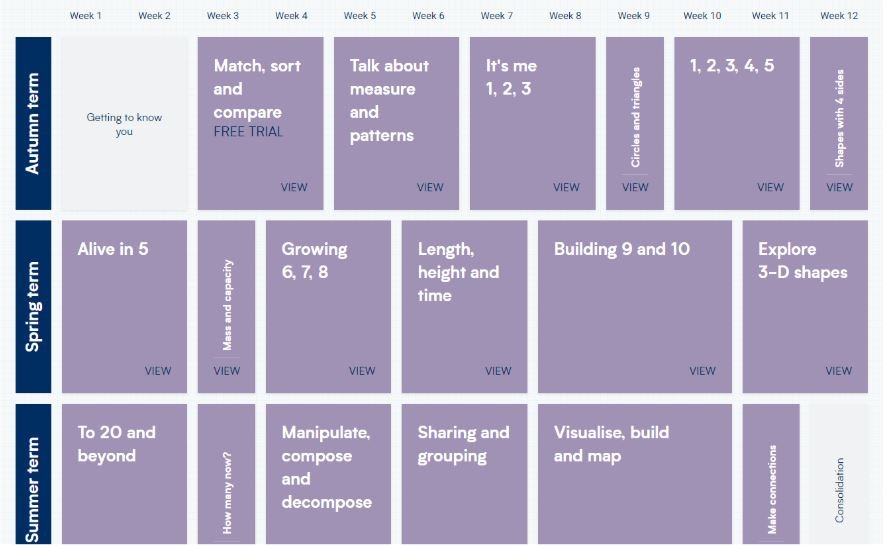Viewport: 888px width, 545px height.
Task: Click VIEW under Shapes with 4 sides
Action: [x=839, y=187]
